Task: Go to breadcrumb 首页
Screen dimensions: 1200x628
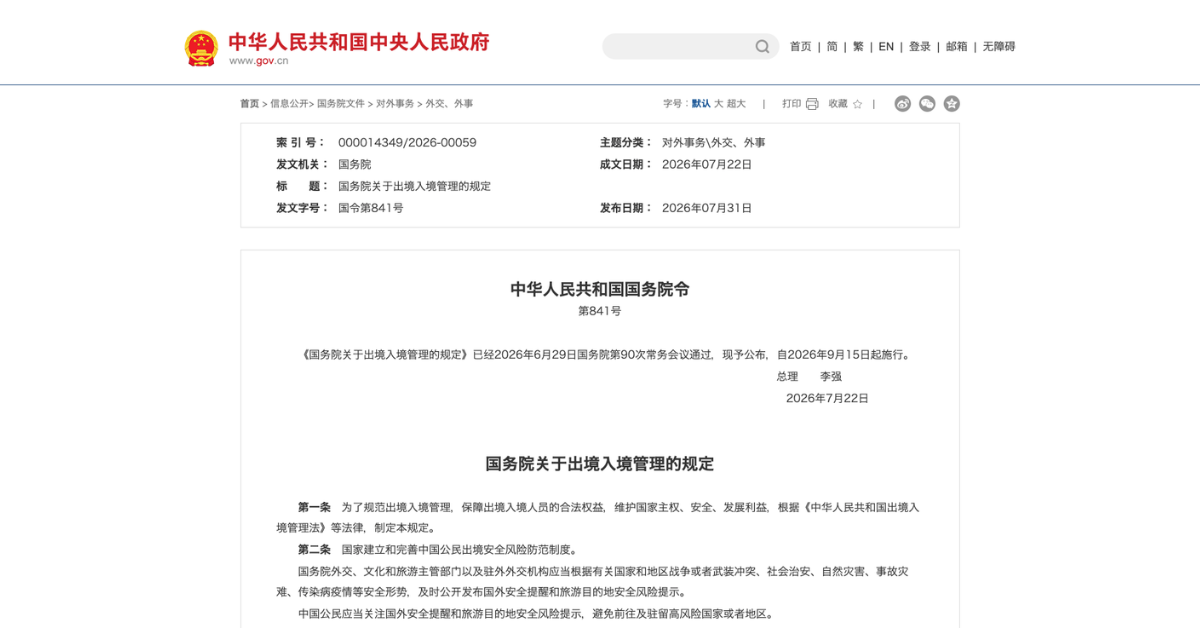Action: click(x=249, y=104)
